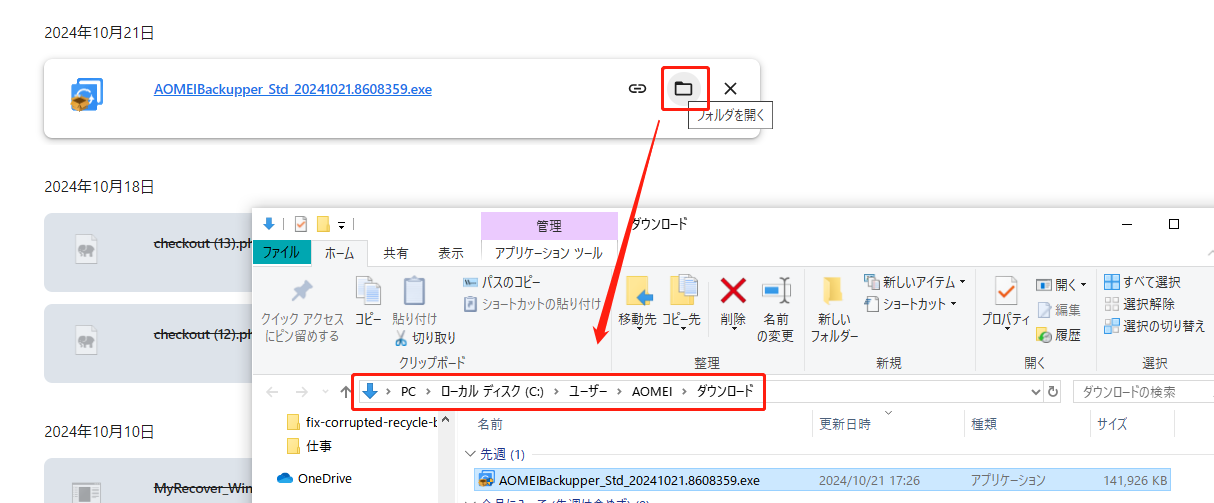Image resolution: width=1214 pixels, height=503 pixels.
Task: Open the ファイル tab in Explorer
Action: [x=280, y=253]
